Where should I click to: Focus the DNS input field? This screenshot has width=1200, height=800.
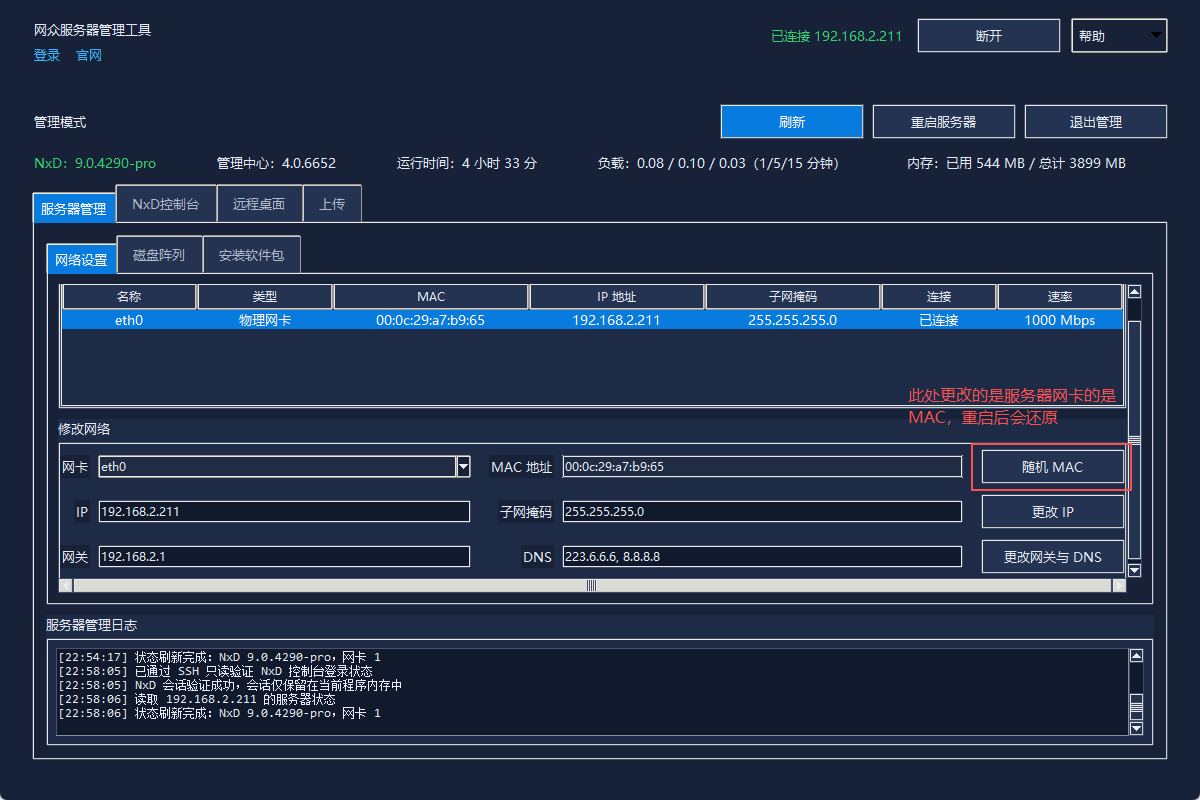[762, 557]
